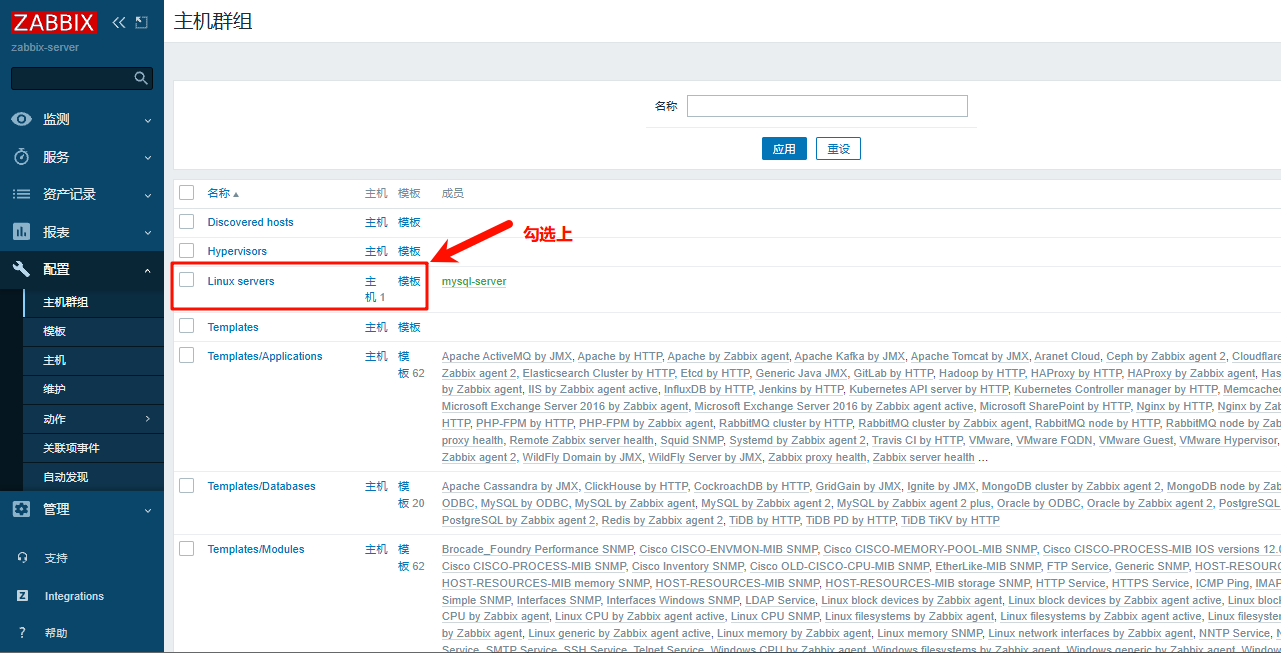Open 关联项事件 in the sidebar
The height and width of the screenshot is (653, 1281).
coord(71,448)
